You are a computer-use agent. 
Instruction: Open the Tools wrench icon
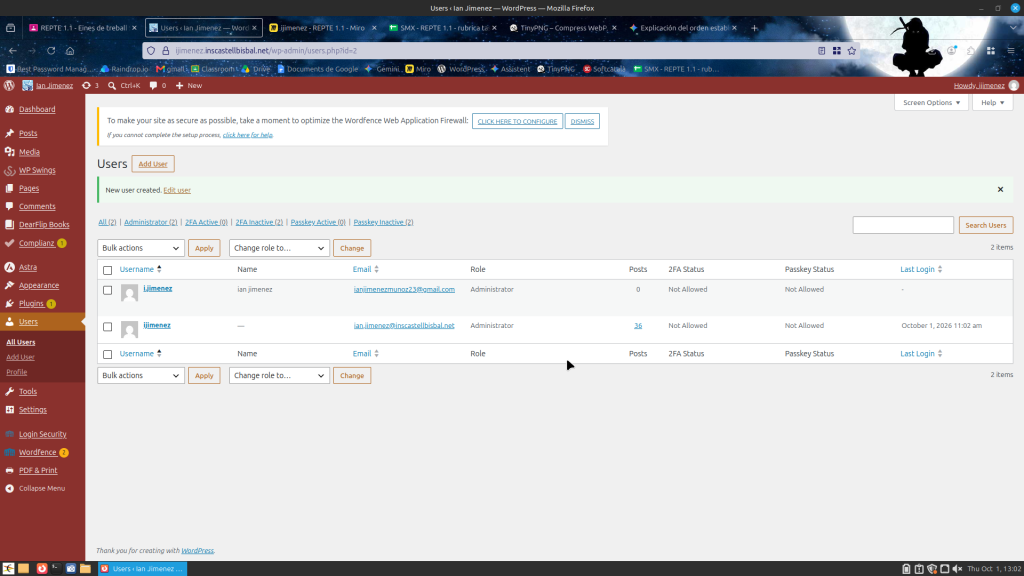(x=10, y=392)
